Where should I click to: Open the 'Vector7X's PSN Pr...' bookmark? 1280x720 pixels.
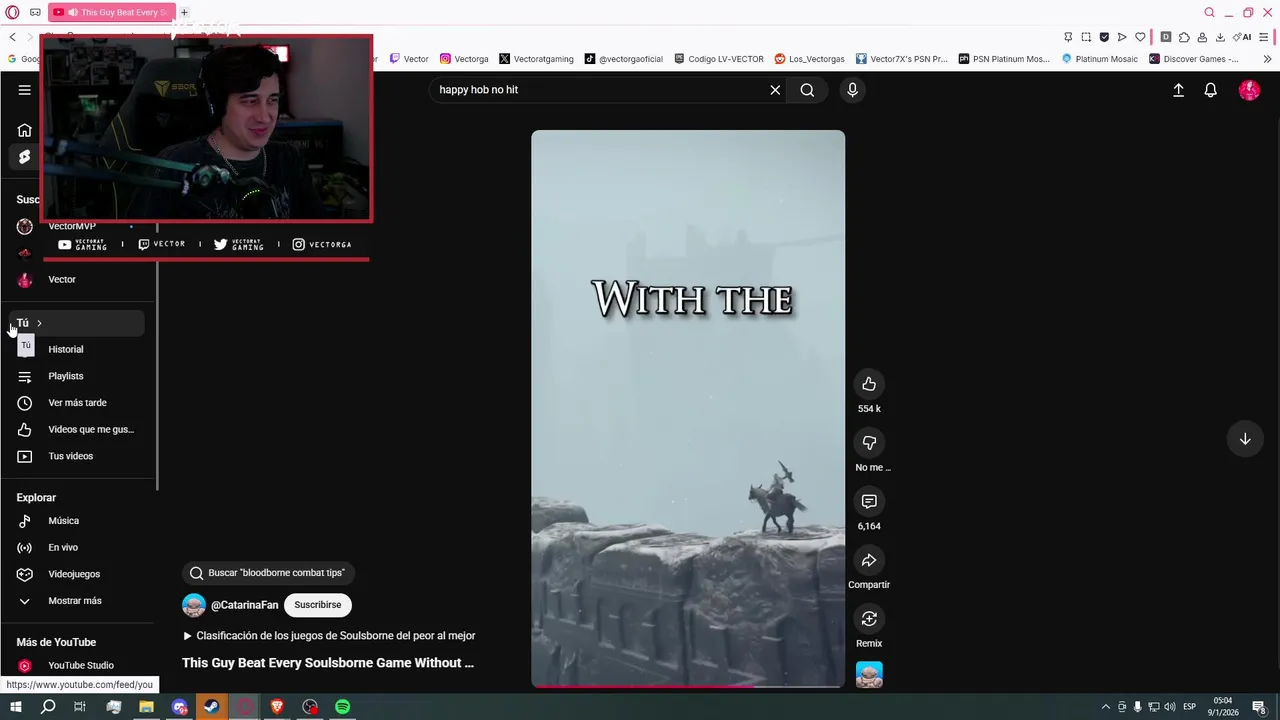[x=901, y=59]
